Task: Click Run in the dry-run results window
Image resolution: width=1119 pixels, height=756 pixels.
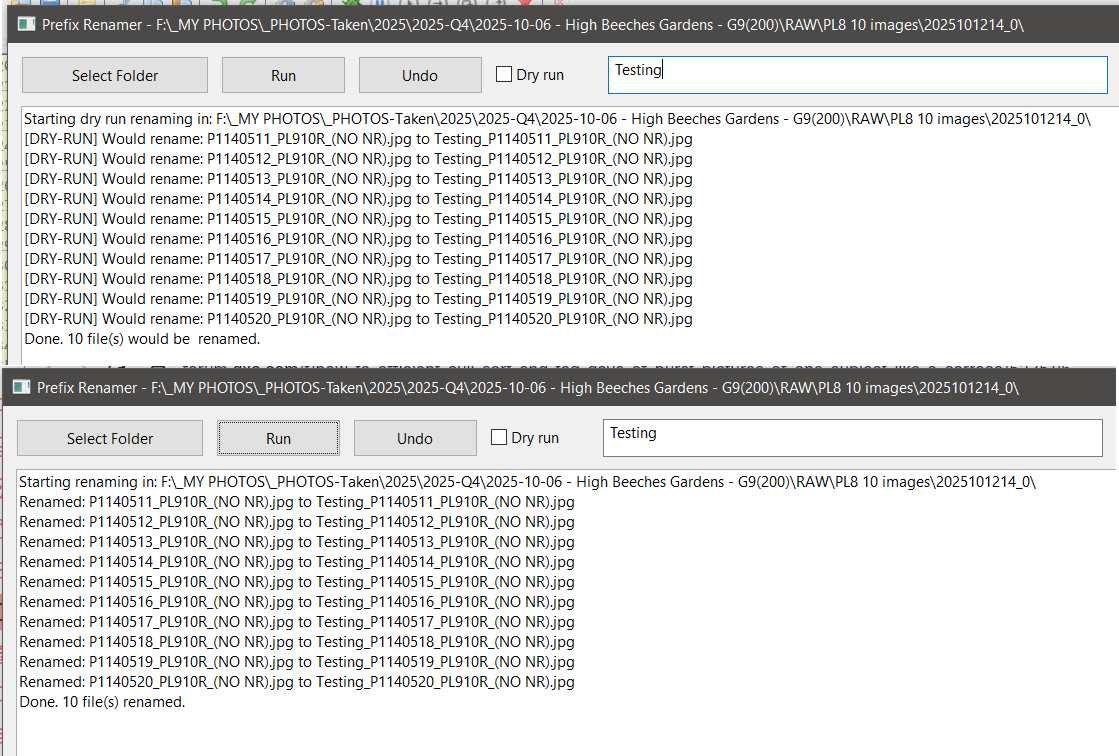Action: pyautogui.click(x=283, y=75)
